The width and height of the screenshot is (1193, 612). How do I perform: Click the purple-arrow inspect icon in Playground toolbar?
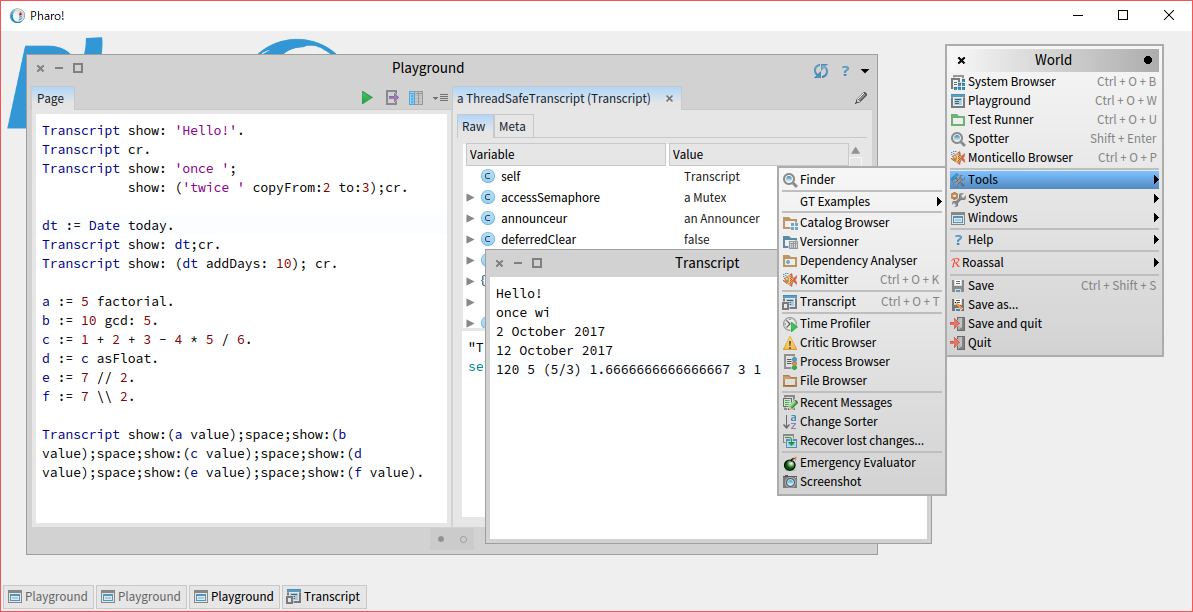(392, 98)
